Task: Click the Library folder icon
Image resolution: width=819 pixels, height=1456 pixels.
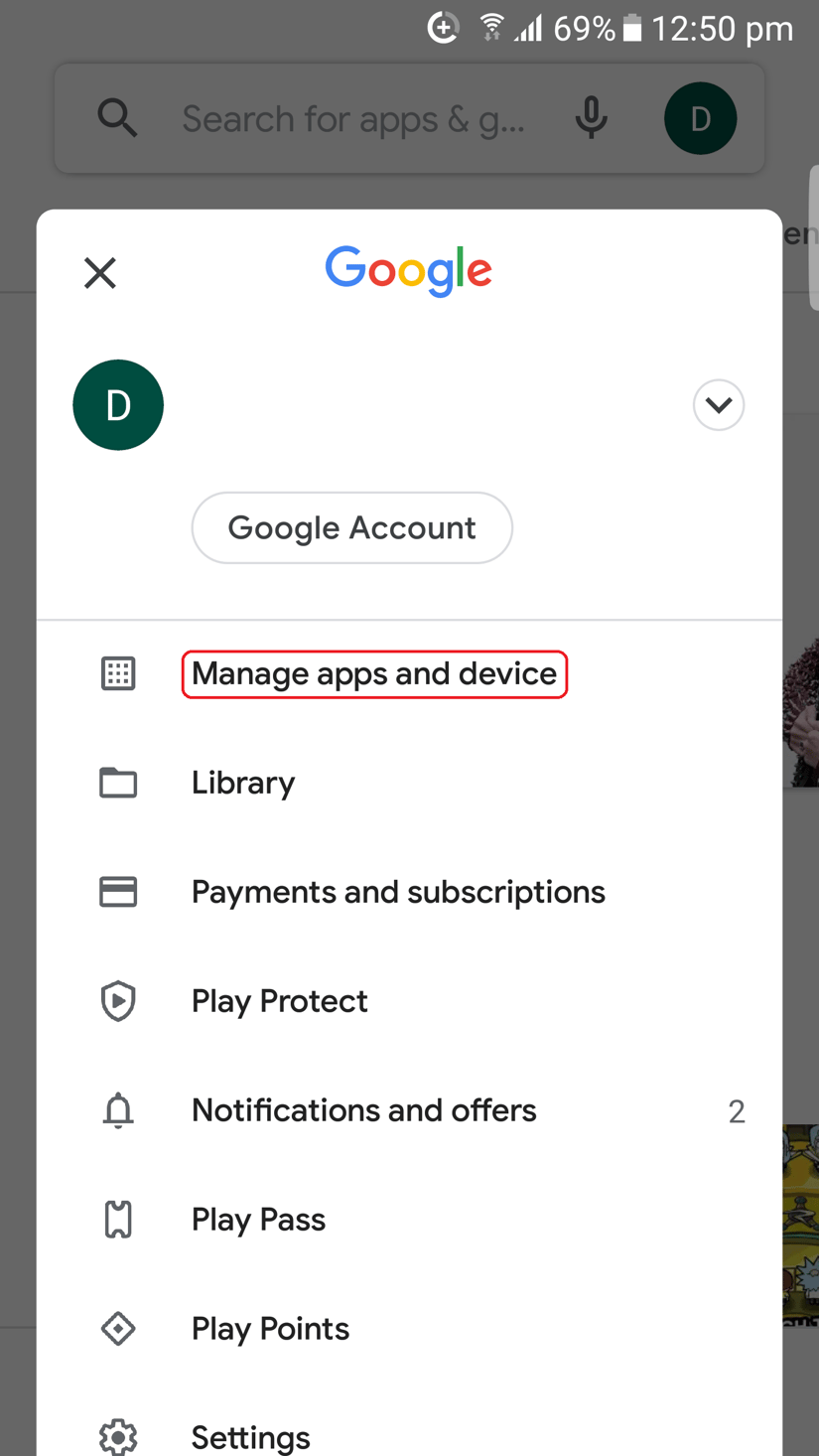Action: 118,783
